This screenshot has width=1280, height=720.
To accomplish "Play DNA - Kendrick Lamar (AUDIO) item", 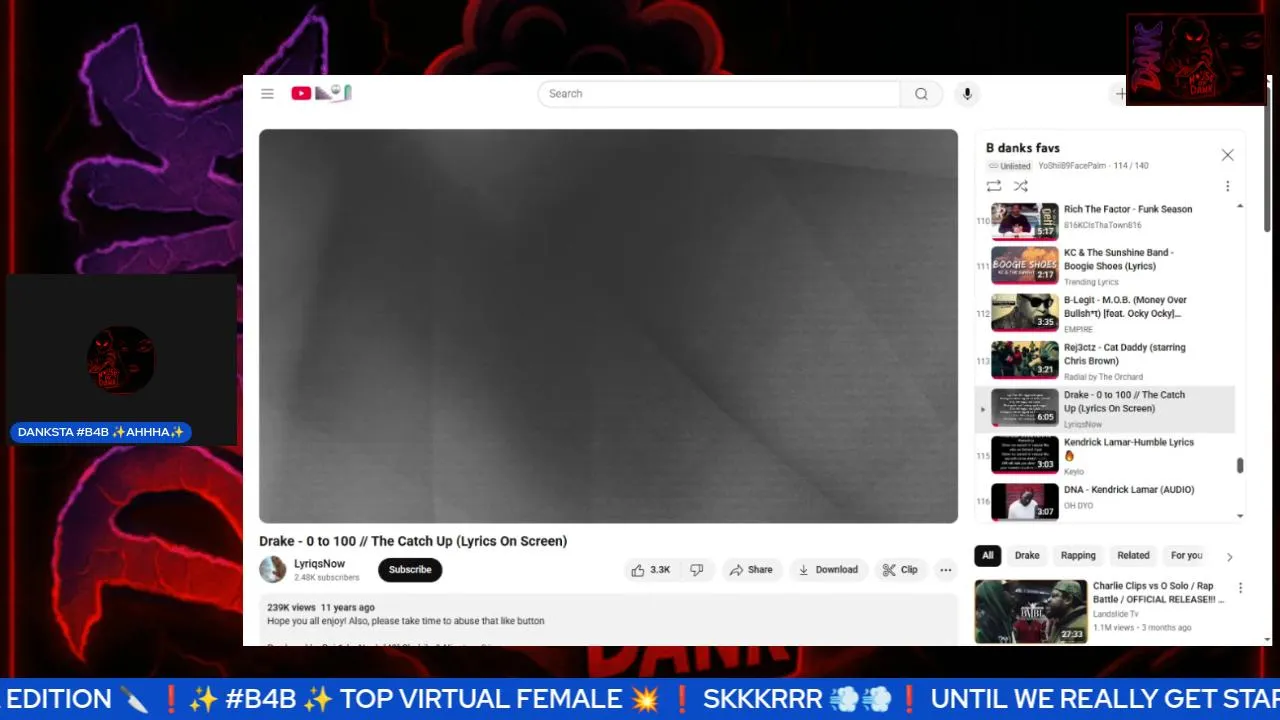I will 1105,501.
